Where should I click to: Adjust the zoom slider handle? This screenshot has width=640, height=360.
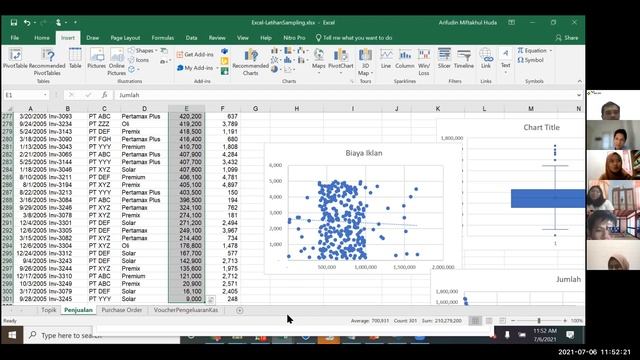point(539,321)
